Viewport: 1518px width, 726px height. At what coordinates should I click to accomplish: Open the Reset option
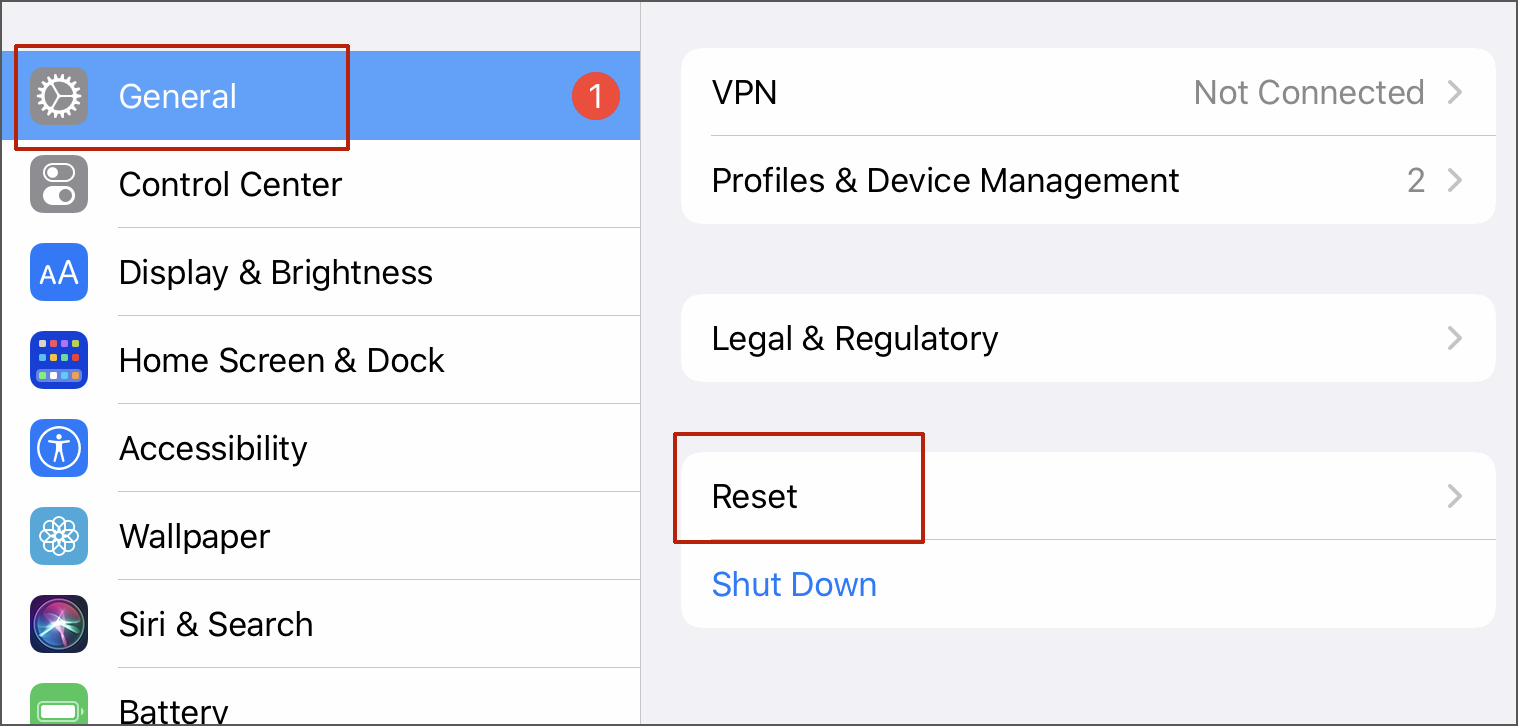pos(755,497)
